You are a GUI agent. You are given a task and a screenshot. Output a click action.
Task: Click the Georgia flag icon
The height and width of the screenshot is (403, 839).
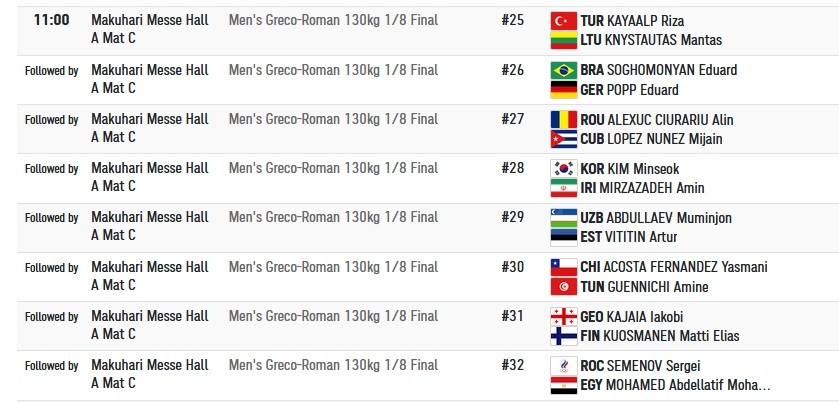564,316
